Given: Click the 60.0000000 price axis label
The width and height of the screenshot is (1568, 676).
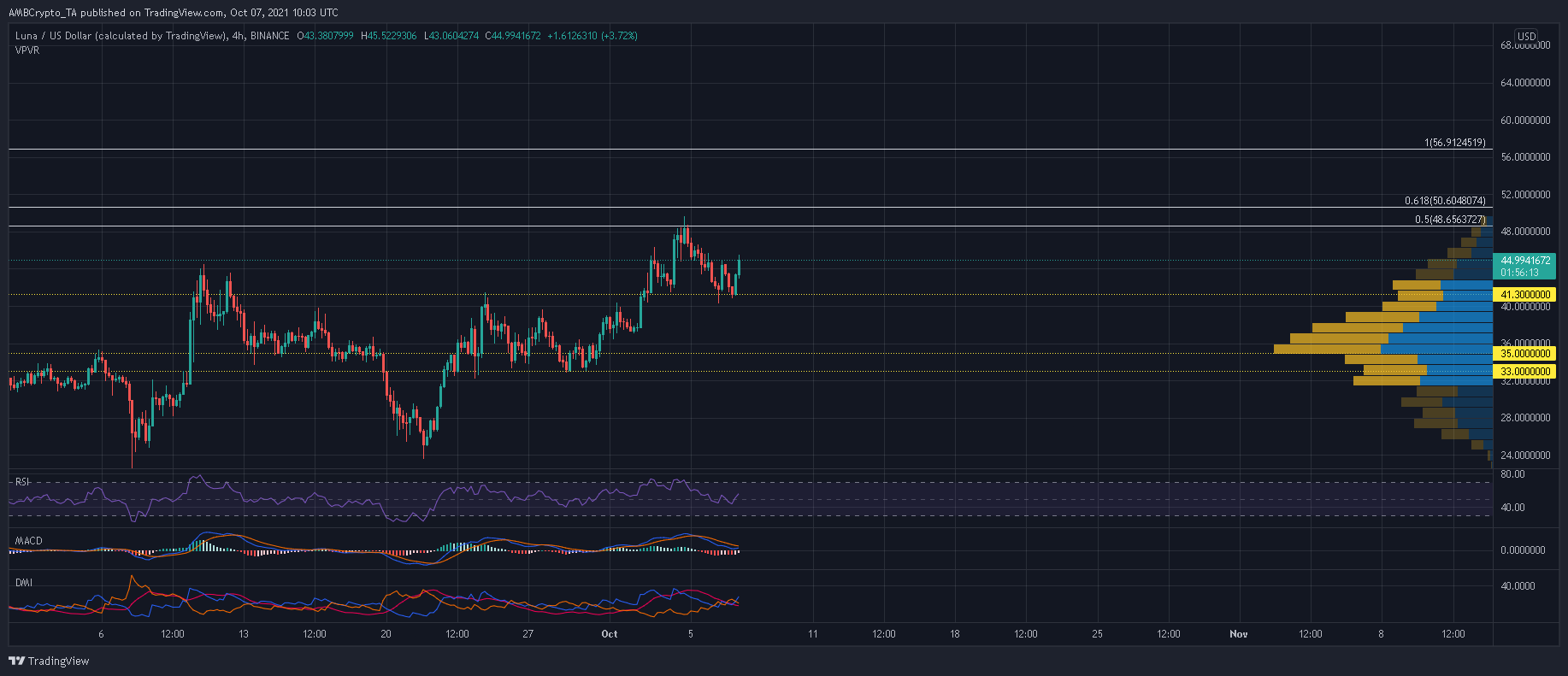Looking at the screenshot, I should pos(1525,121).
